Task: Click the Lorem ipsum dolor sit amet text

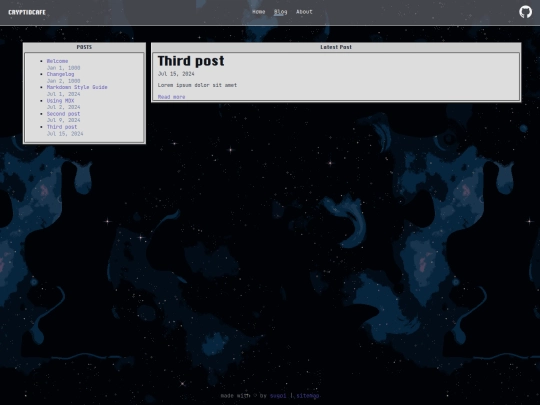Action: 197,85
